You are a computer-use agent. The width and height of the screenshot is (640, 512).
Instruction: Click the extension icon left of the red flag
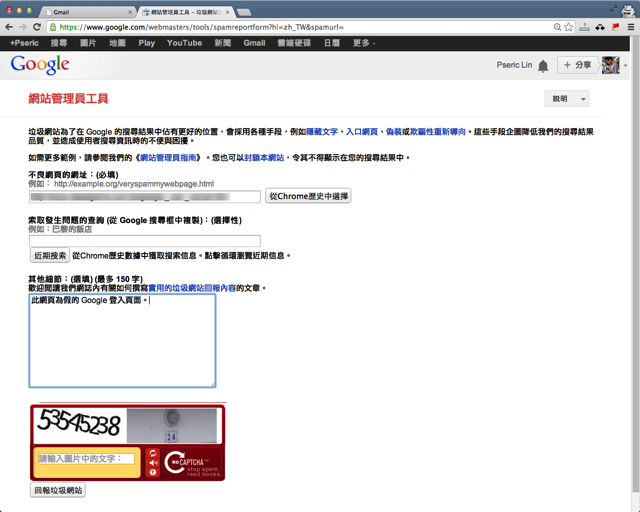pos(600,27)
